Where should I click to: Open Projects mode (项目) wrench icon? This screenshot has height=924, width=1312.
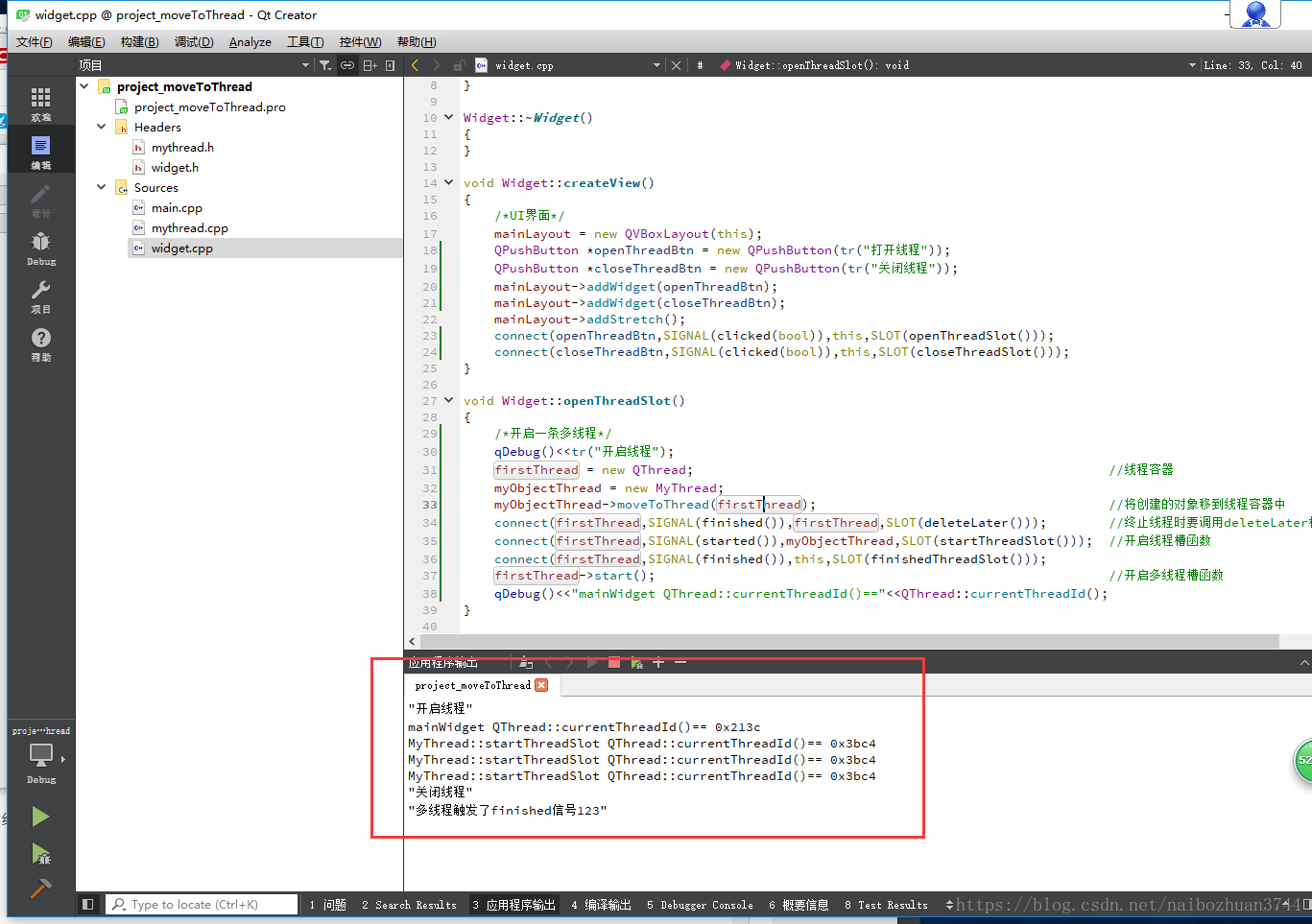point(40,295)
